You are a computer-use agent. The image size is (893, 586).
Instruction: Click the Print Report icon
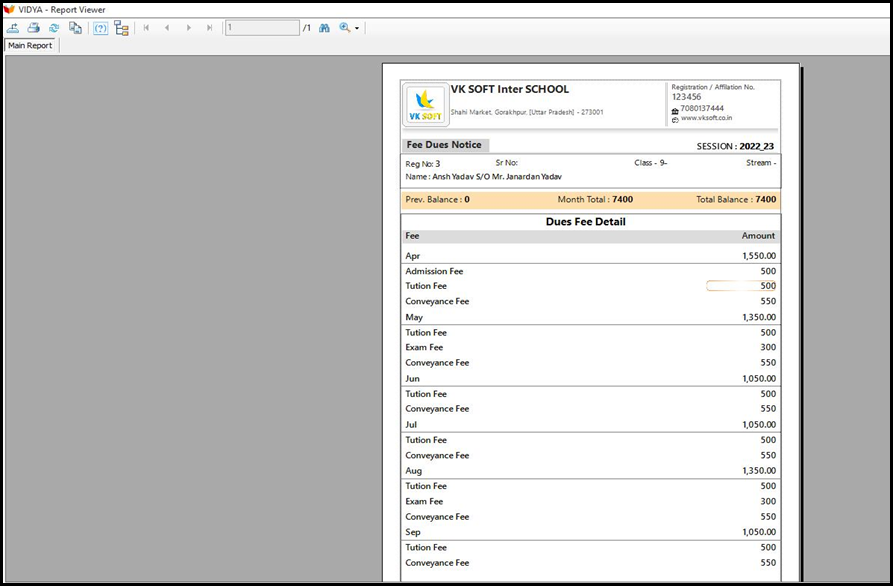pyautogui.click(x=34, y=27)
